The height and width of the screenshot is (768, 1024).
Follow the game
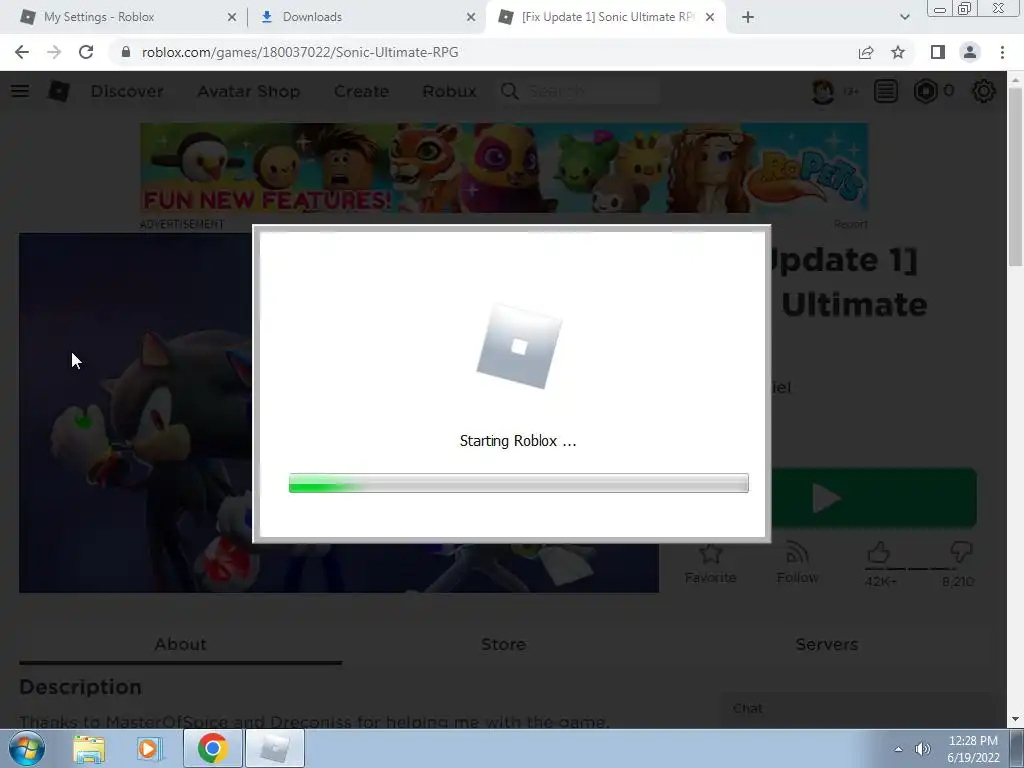pyautogui.click(x=797, y=563)
